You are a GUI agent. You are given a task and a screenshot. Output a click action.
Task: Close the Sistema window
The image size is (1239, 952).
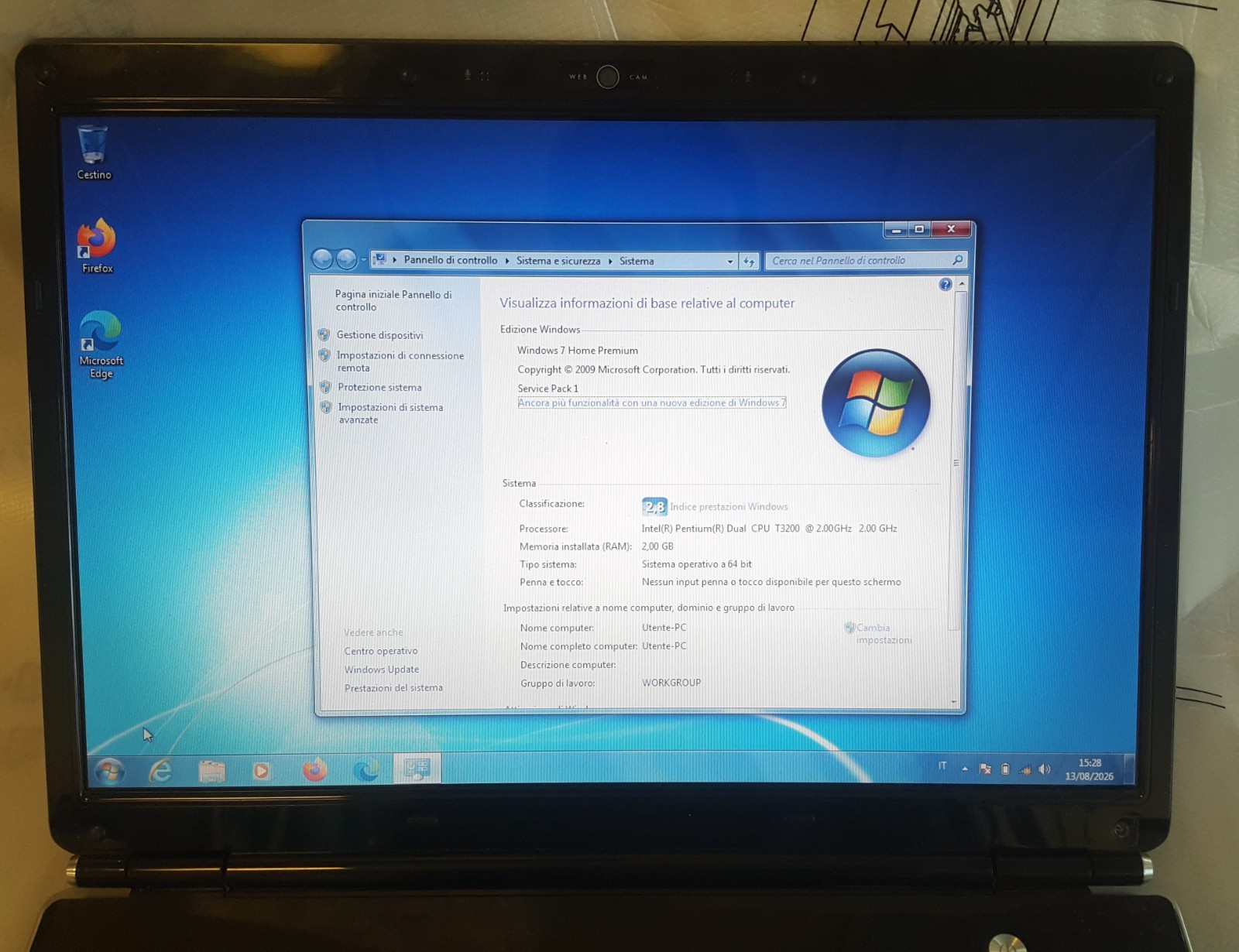click(951, 229)
